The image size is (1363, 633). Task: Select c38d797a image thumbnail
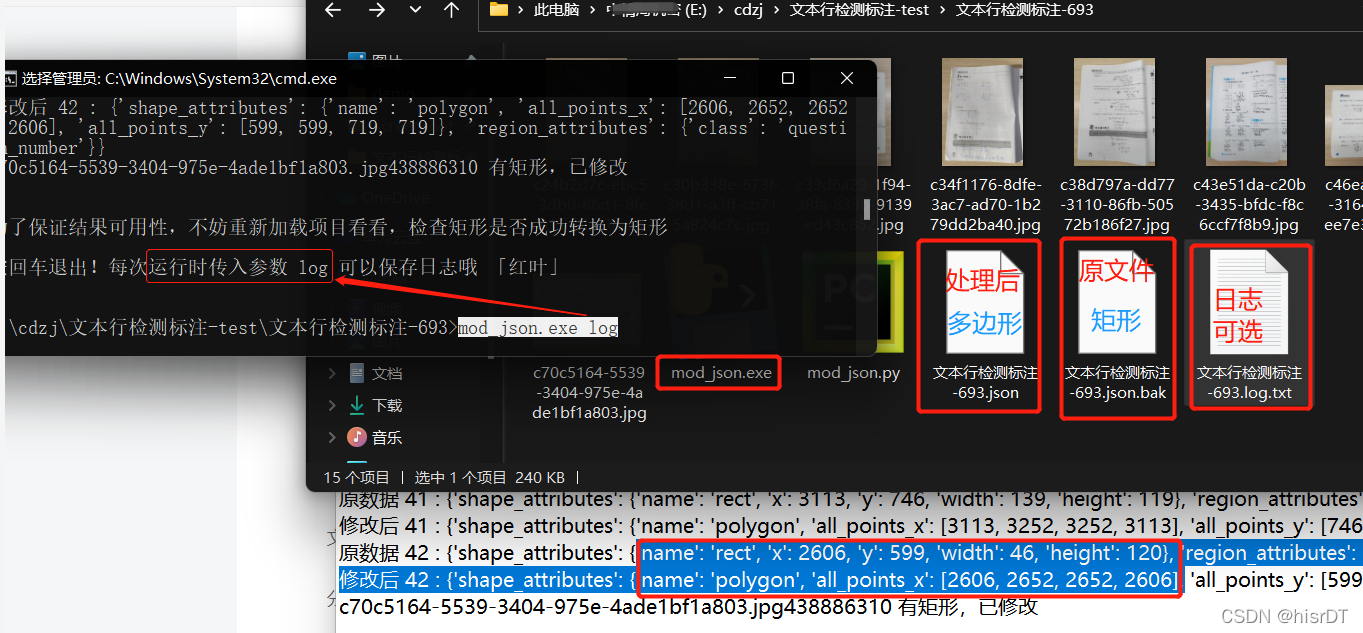[x=1115, y=112]
